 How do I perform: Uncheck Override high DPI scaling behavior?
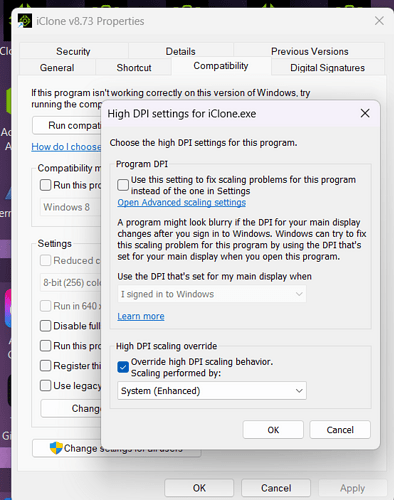[123, 367]
